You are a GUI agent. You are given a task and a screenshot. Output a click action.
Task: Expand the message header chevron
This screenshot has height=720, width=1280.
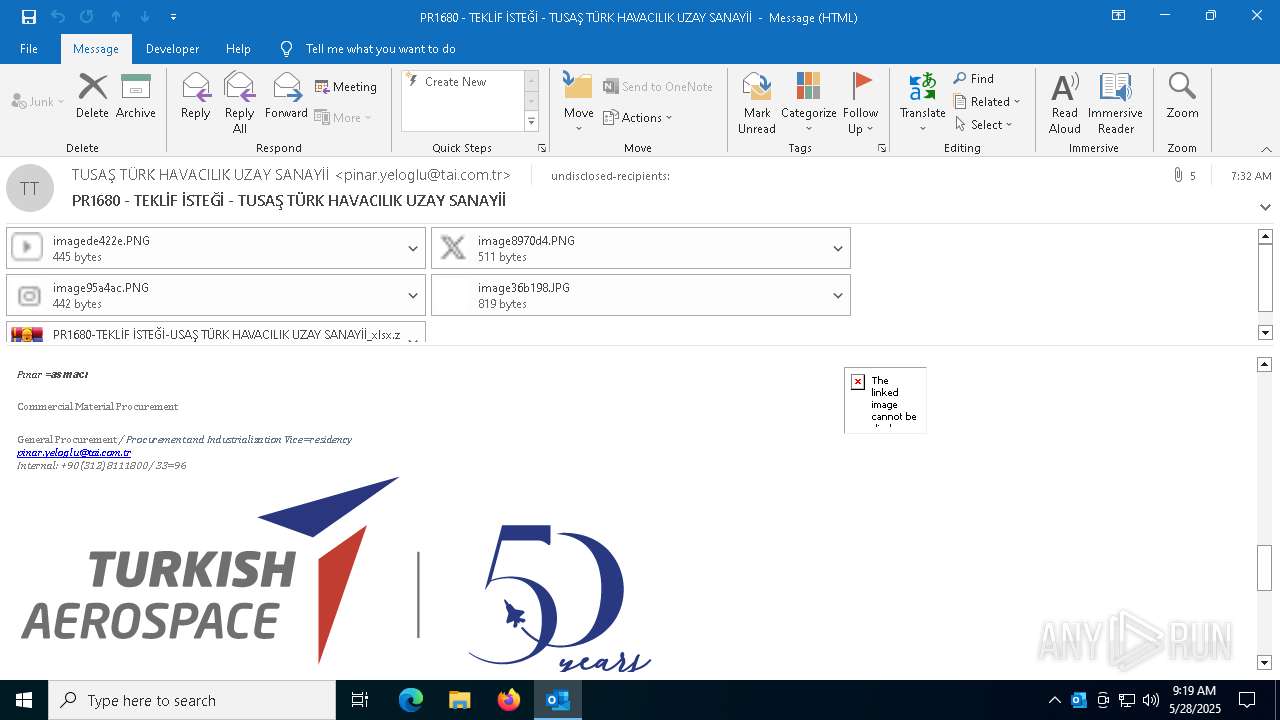pyautogui.click(x=1265, y=207)
